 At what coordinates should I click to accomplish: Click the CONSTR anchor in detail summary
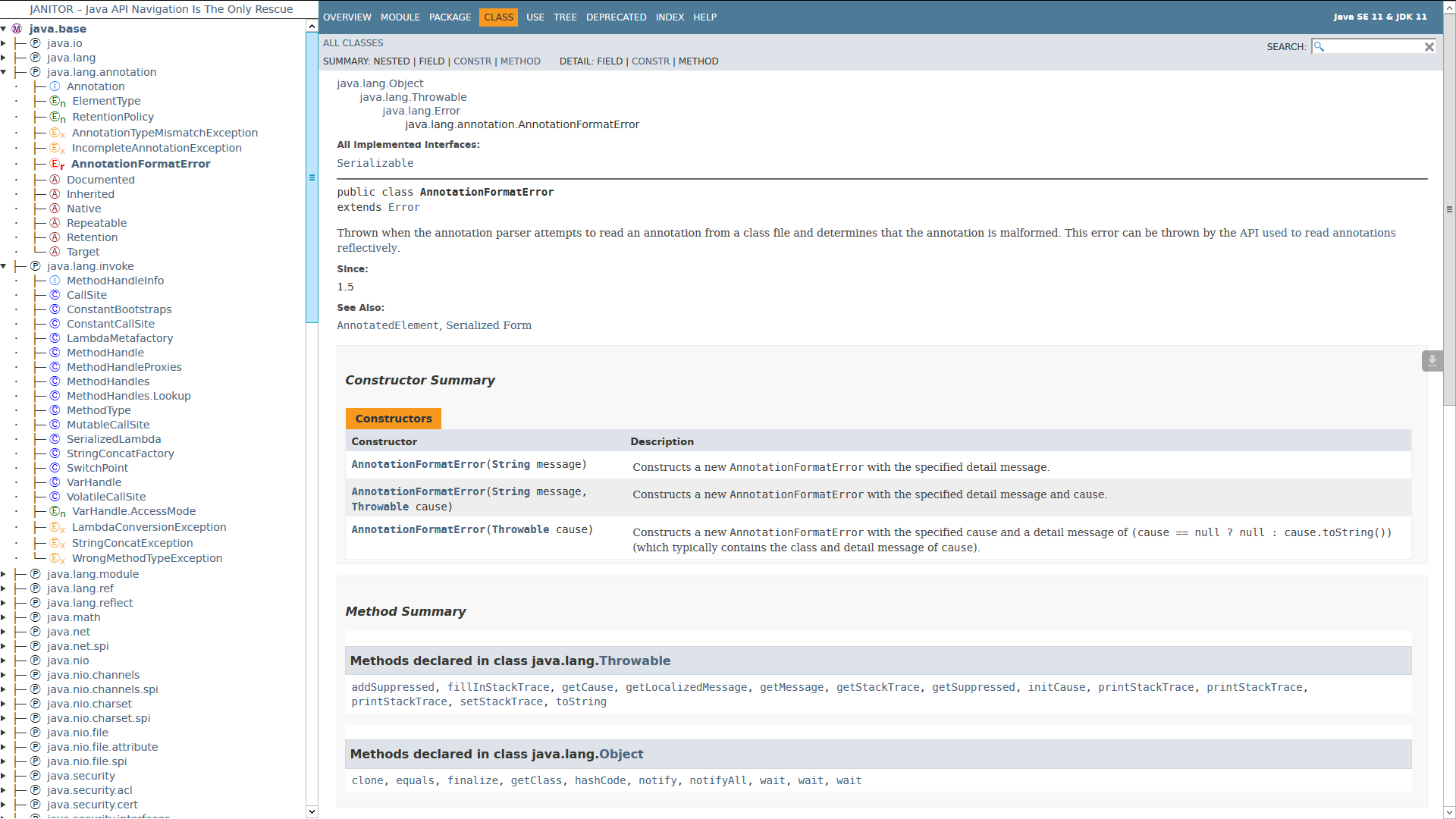[650, 61]
